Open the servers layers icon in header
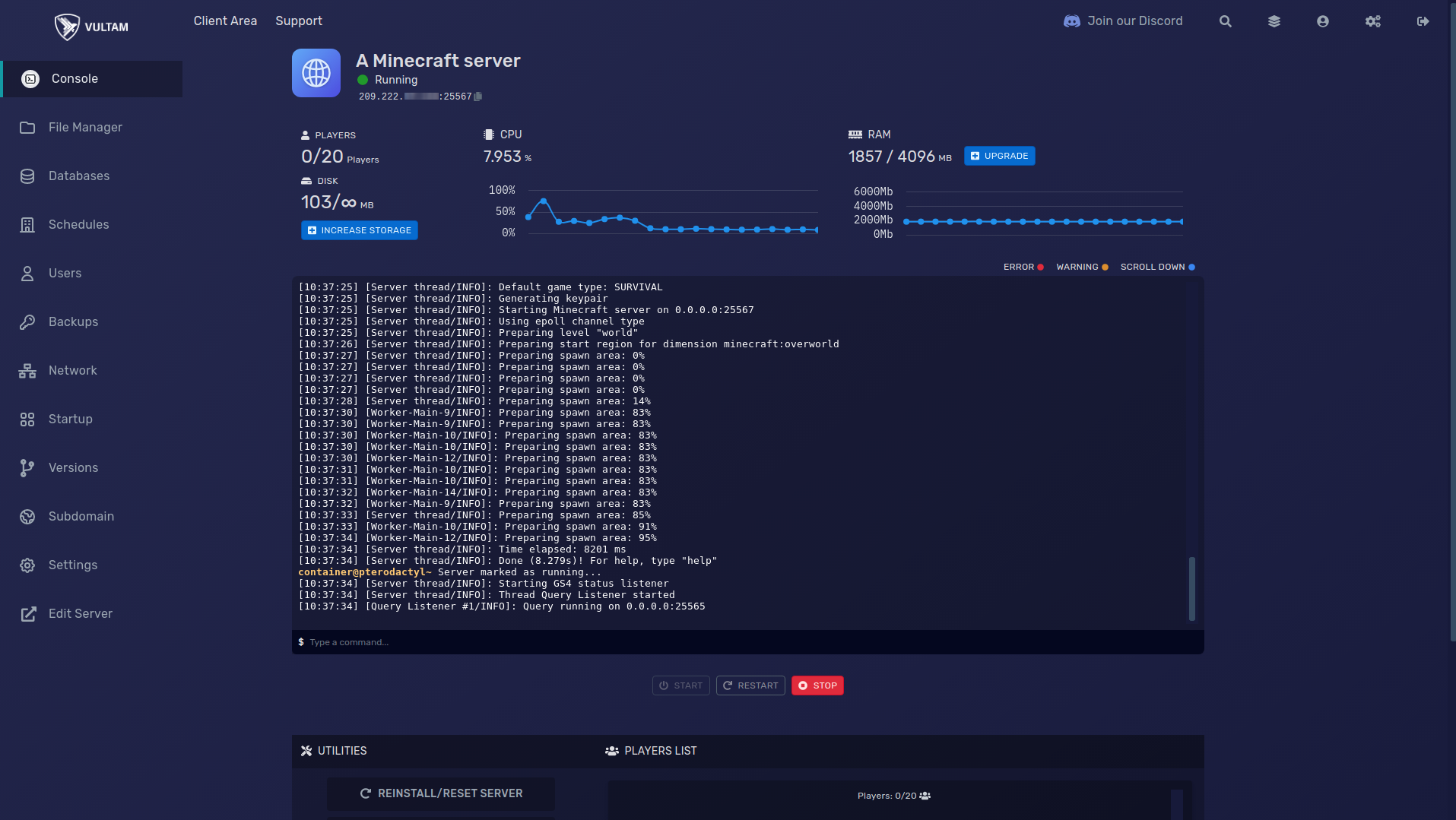The width and height of the screenshot is (1456, 820). (1274, 21)
